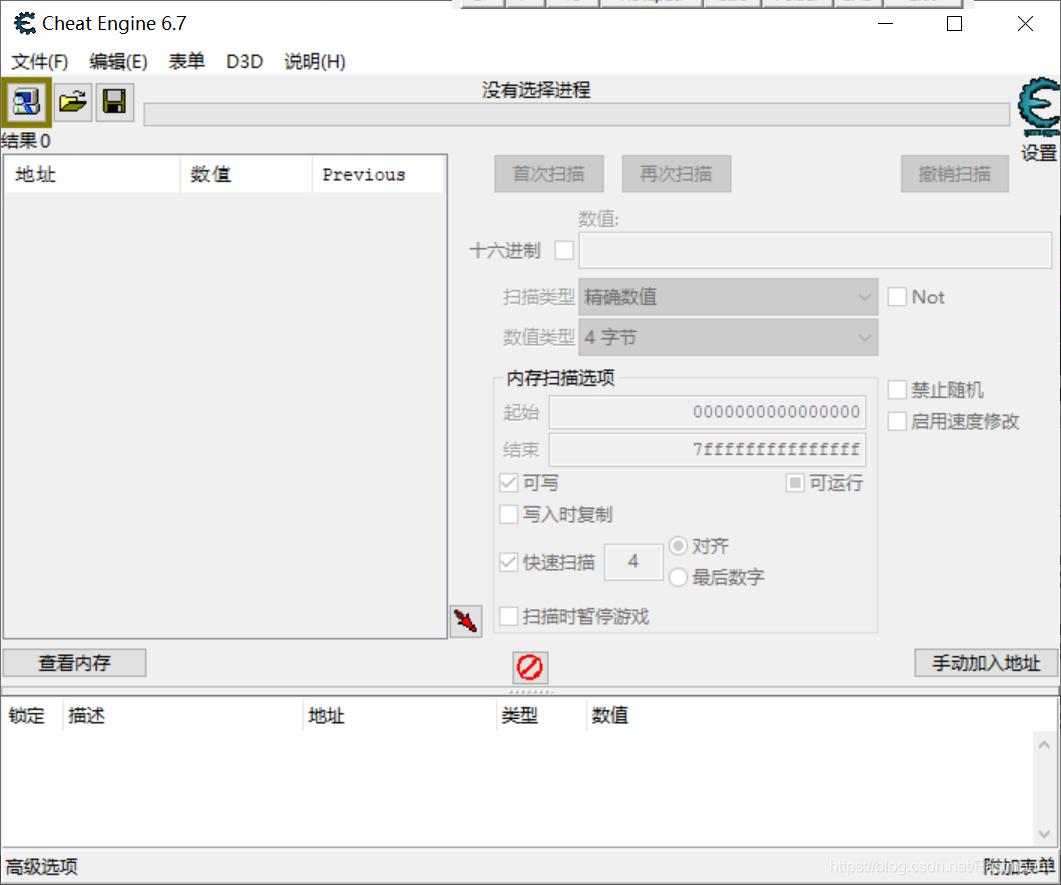
Task: Open the 数值类型 dropdown
Action: pyautogui.click(x=728, y=337)
